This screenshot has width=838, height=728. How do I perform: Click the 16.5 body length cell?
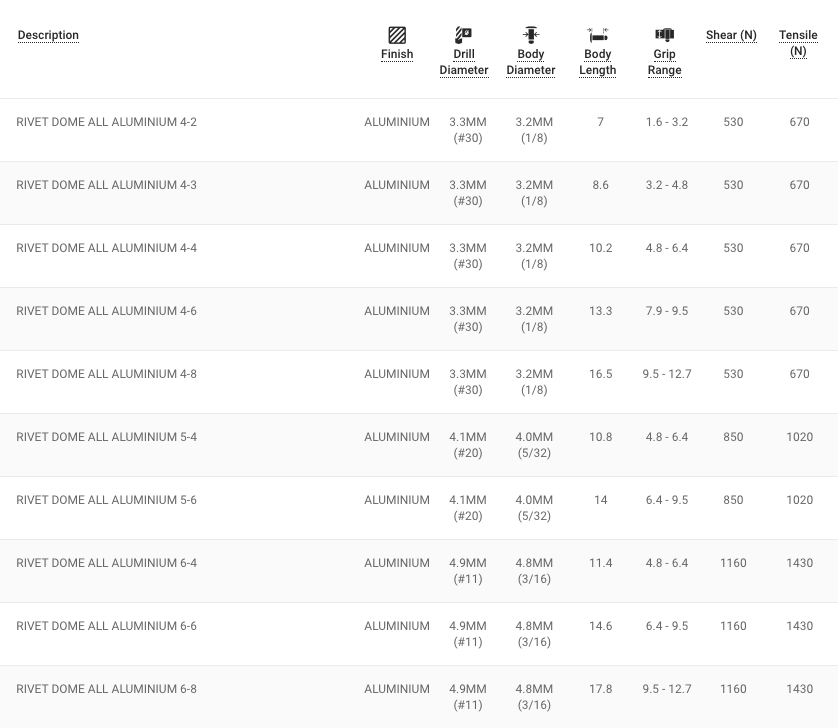pyautogui.click(x=600, y=374)
